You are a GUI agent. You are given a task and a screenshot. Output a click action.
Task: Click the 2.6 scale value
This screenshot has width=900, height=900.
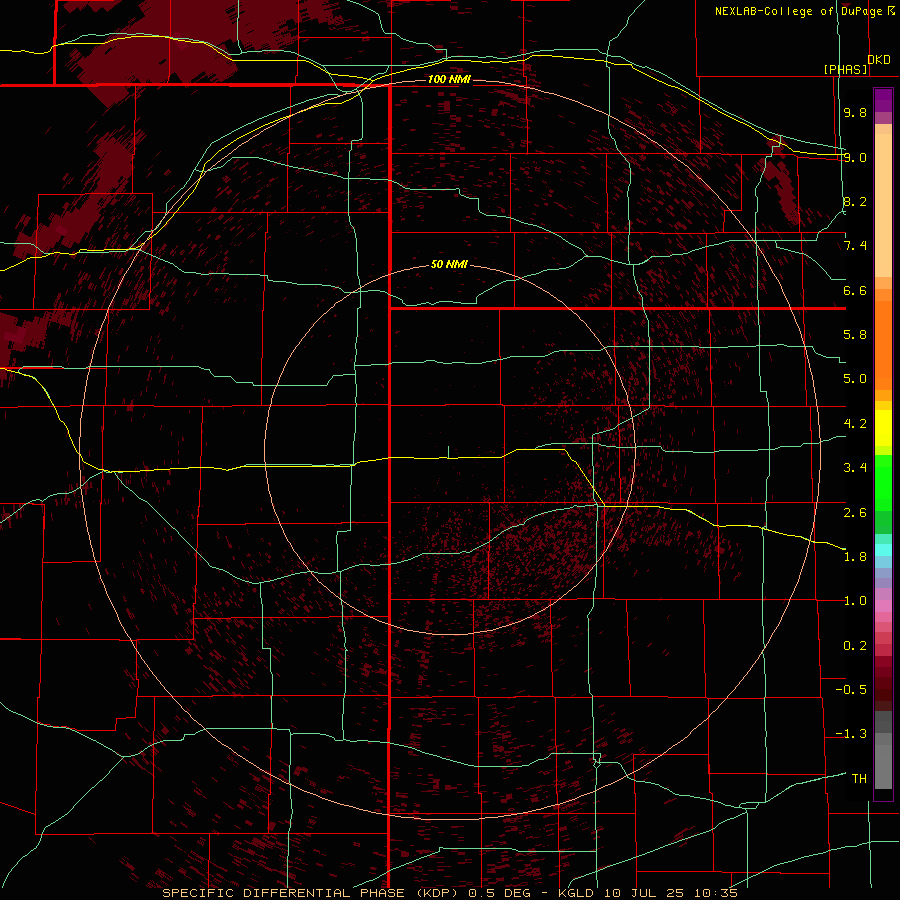point(855,513)
